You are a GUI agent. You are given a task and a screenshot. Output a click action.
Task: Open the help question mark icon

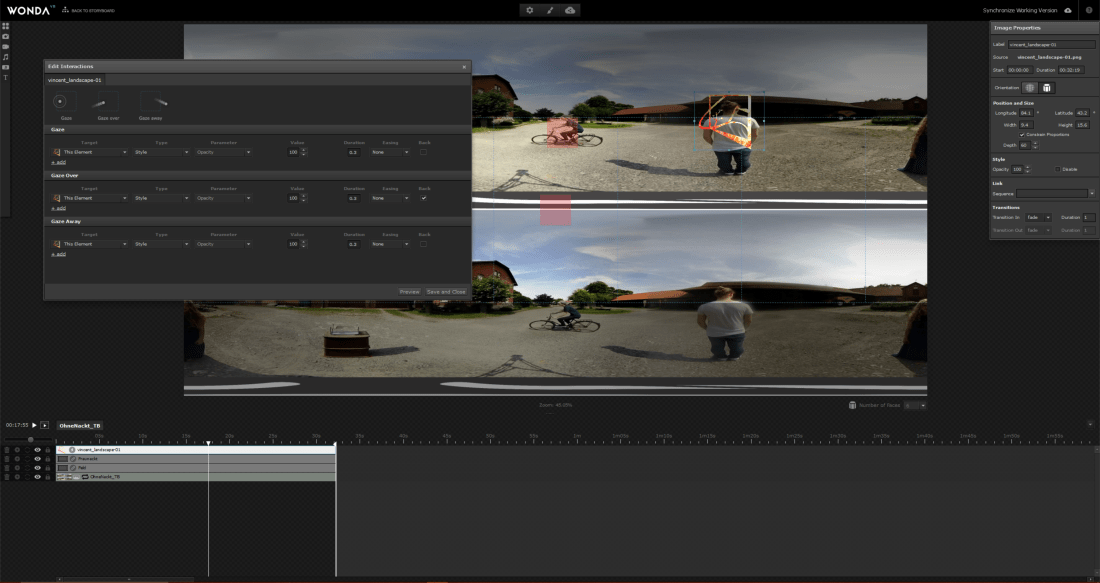tap(1089, 10)
